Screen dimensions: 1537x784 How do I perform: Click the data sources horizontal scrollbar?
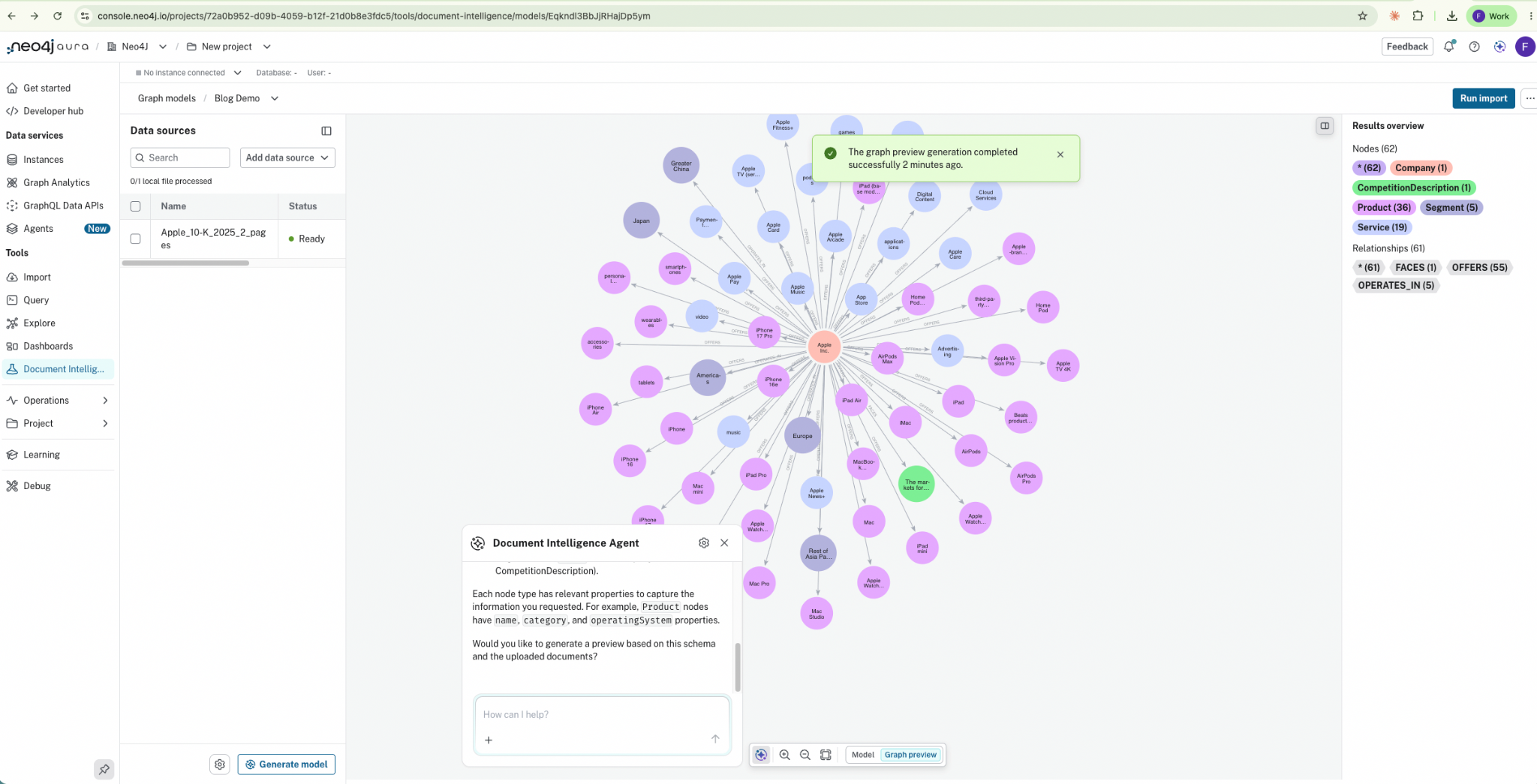185,263
